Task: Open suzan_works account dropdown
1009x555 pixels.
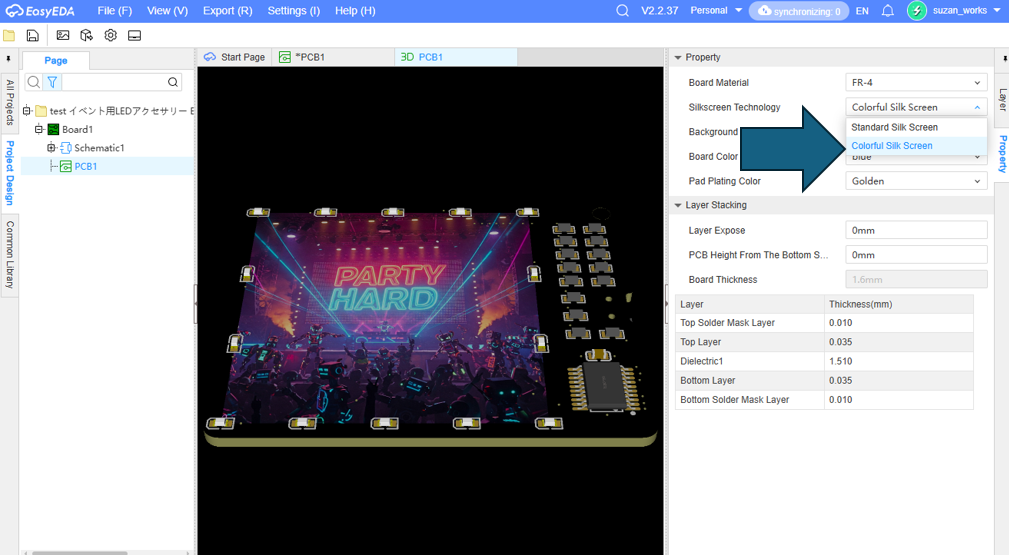Action: 967,10
